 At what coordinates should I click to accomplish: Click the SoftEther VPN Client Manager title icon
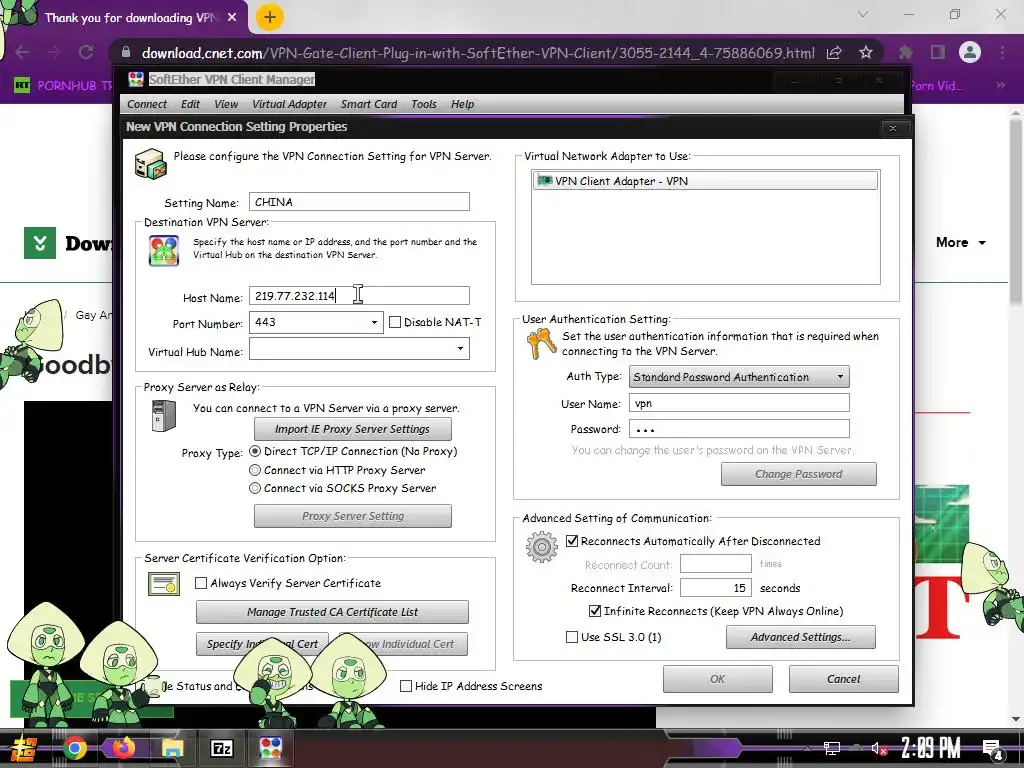(136, 79)
